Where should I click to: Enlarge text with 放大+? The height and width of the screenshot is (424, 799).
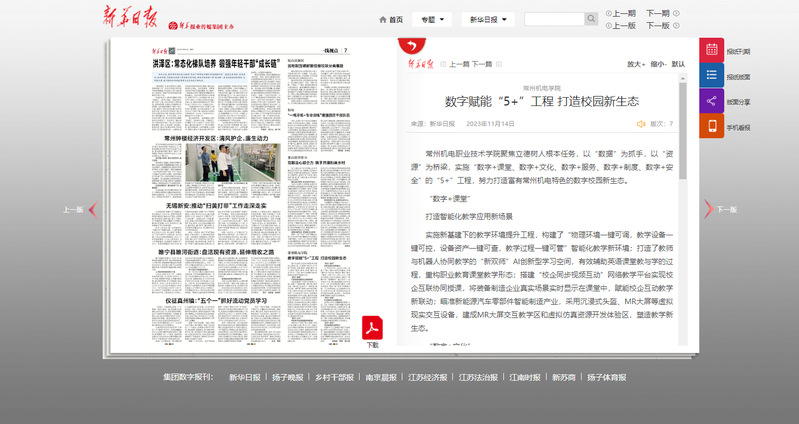(x=636, y=64)
